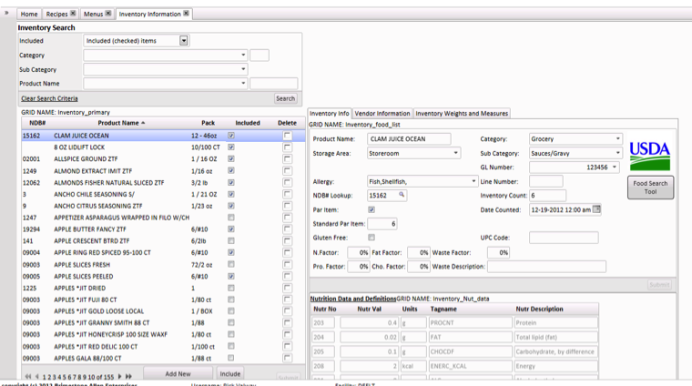The width and height of the screenshot is (692, 386).
Task: Go to page 2 in pager
Action: click(x=49, y=377)
